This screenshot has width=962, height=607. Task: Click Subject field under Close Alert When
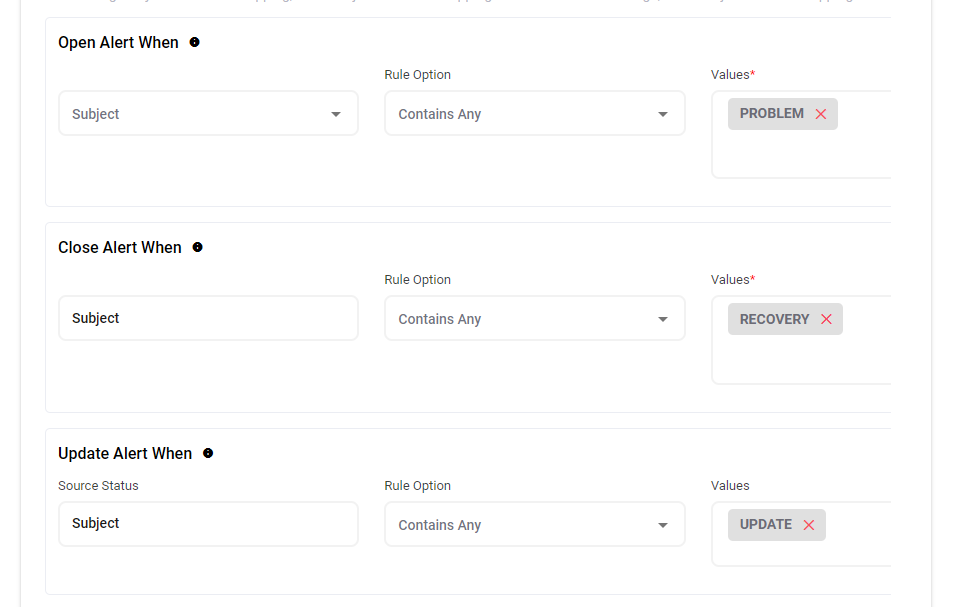(208, 318)
